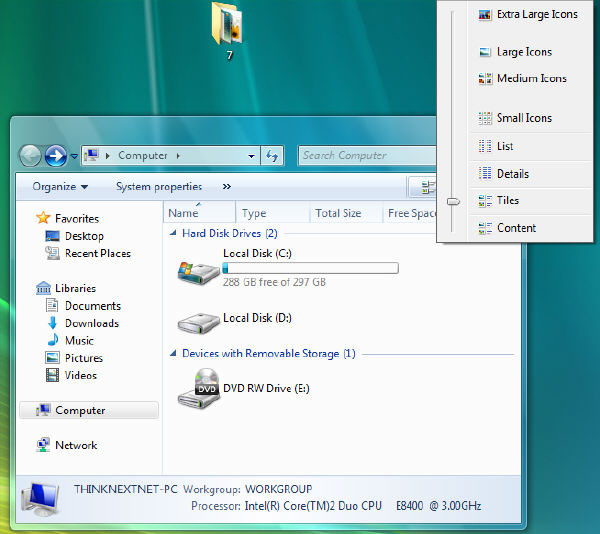The width and height of the screenshot is (600, 534).
Task: Click the view size slider handle
Action: (x=453, y=201)
